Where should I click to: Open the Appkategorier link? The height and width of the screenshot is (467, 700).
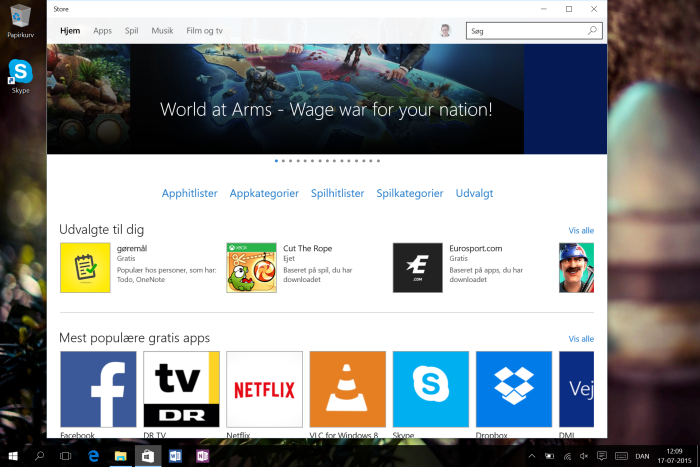coord(264,193)
